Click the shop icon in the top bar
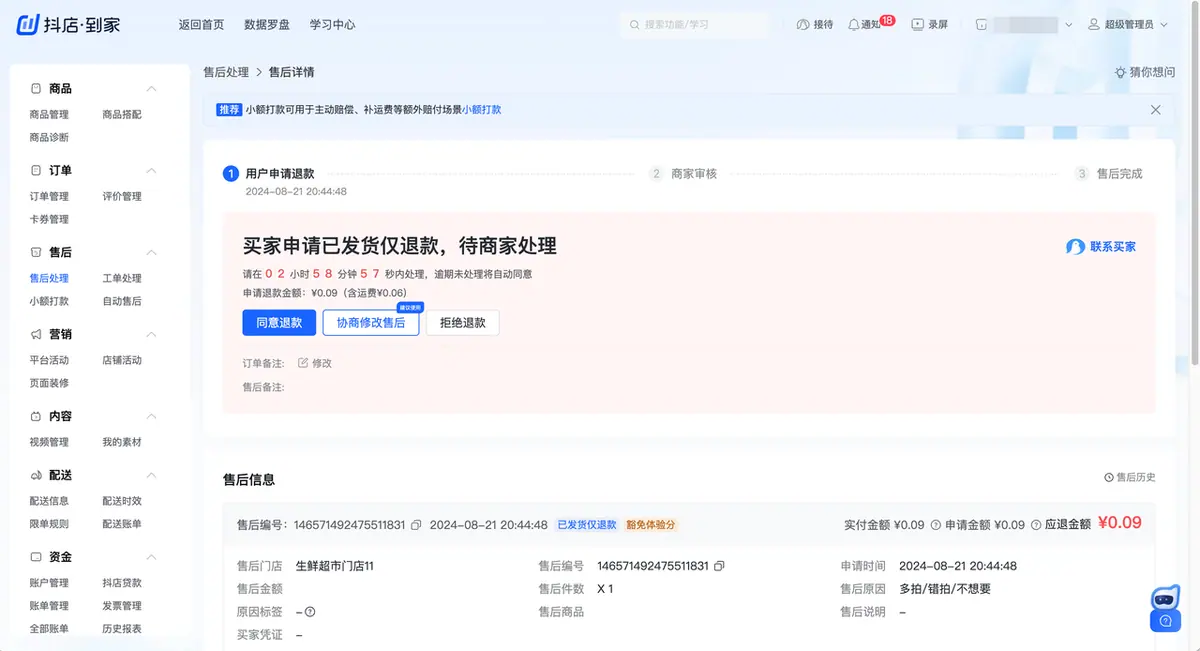The image size is (1200, 651). (x=981, y=24)
